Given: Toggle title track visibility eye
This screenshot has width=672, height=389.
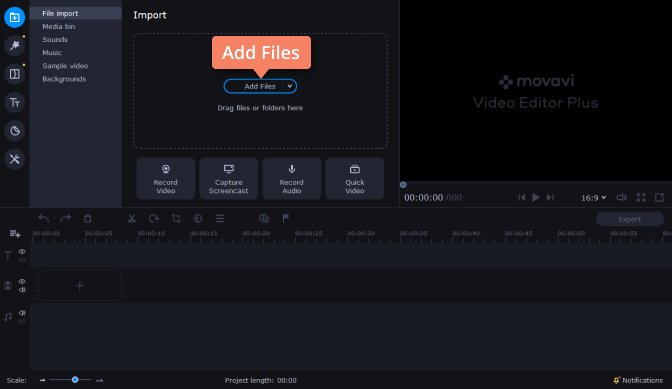Looking at the screenshot, I should 22,251.
